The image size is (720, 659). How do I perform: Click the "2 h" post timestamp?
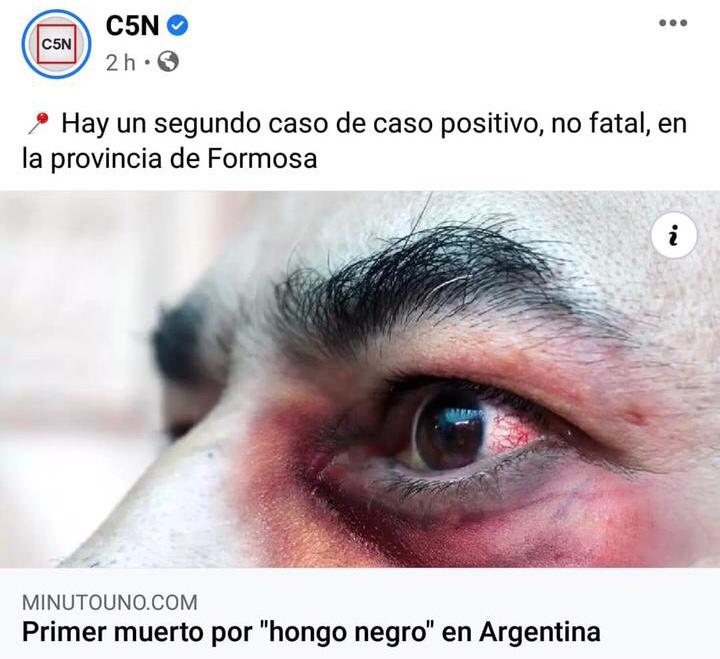121,62
